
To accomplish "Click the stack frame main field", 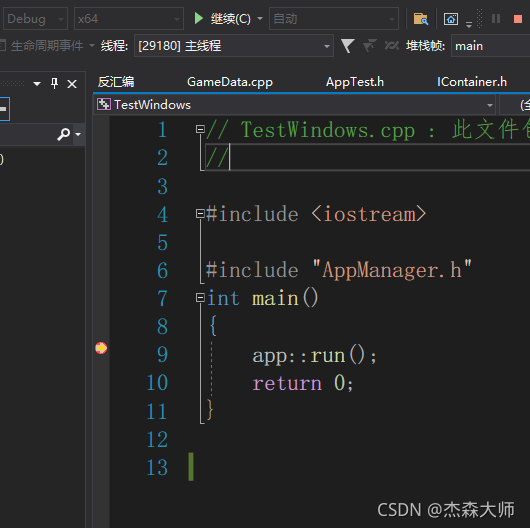I will click(490, 46).
